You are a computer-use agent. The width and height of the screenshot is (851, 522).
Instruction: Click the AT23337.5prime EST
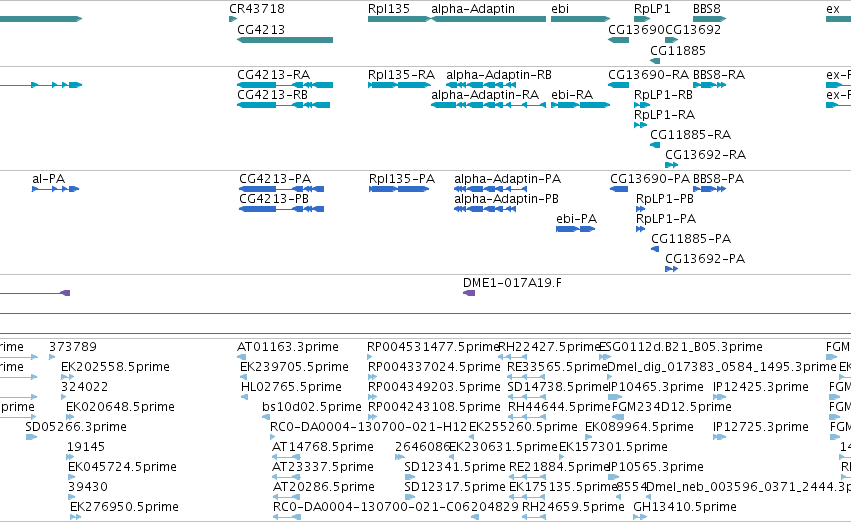(286, 478)
